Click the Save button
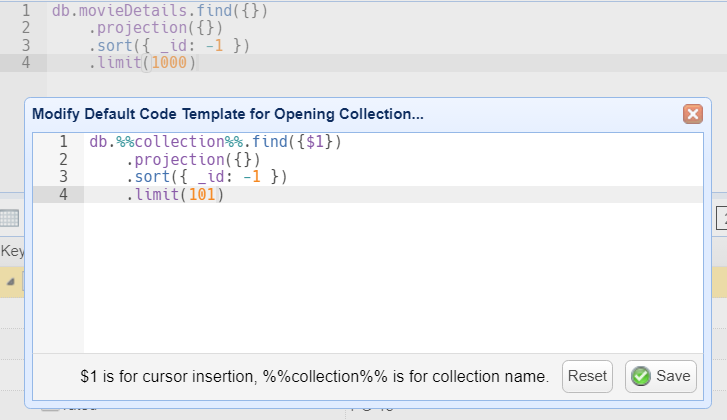 (660, 376)
